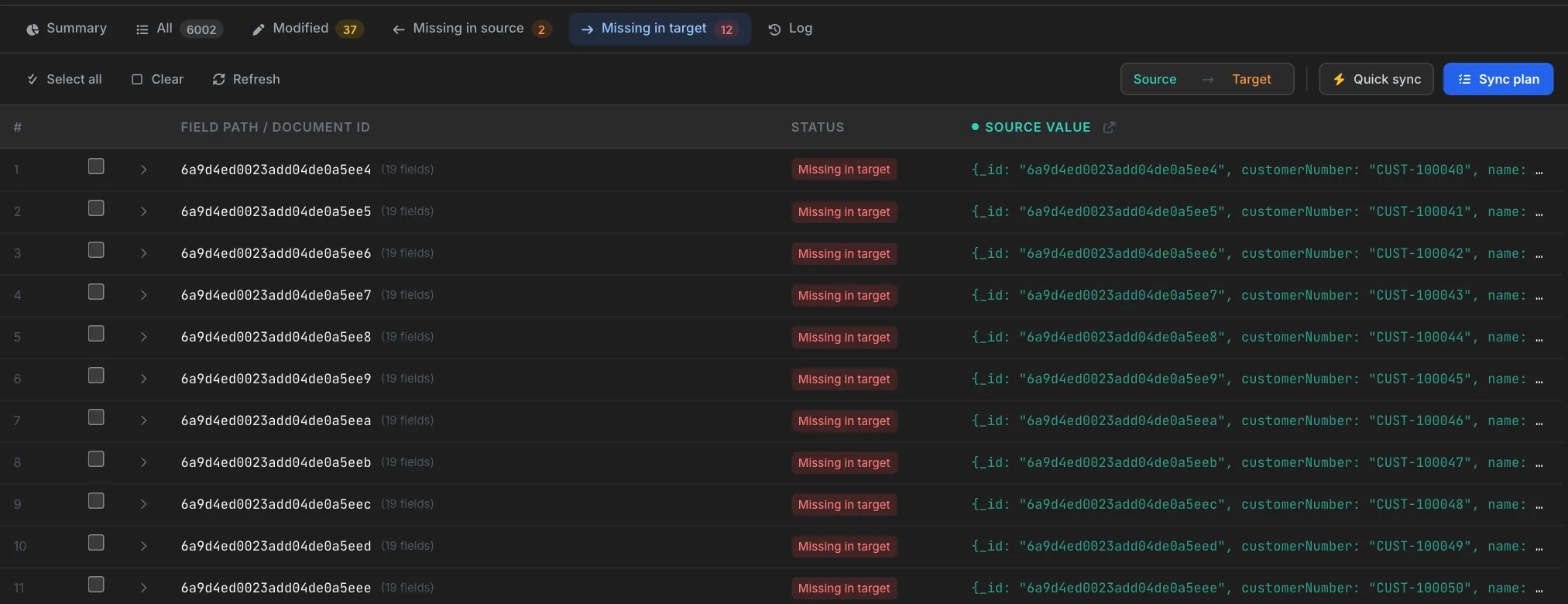Click the source value containing CUST-100049
The height and width of the screenshot is (604, 1568).
(1257, 546)
